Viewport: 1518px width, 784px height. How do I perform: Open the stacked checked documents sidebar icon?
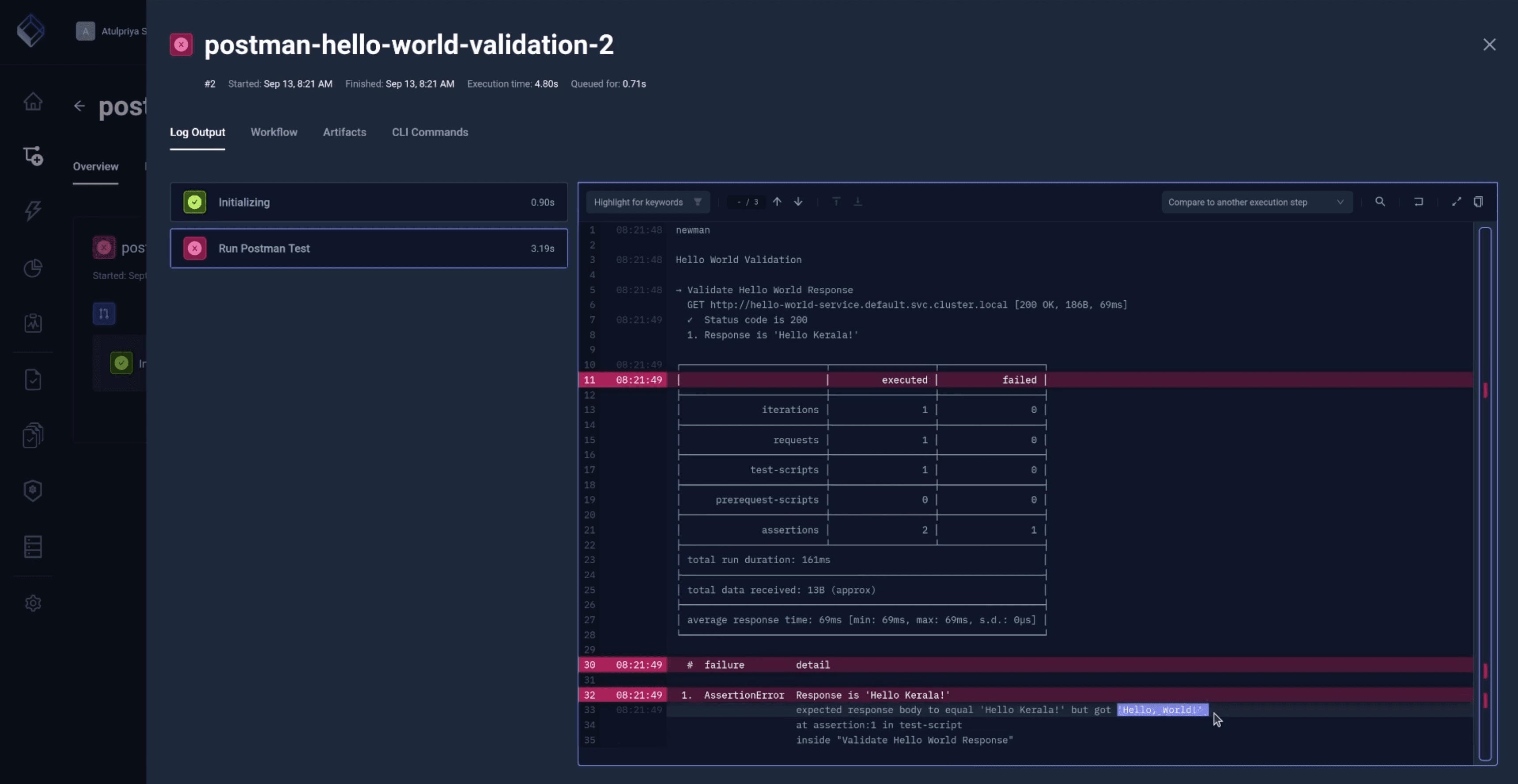click(x=33, y=435)
